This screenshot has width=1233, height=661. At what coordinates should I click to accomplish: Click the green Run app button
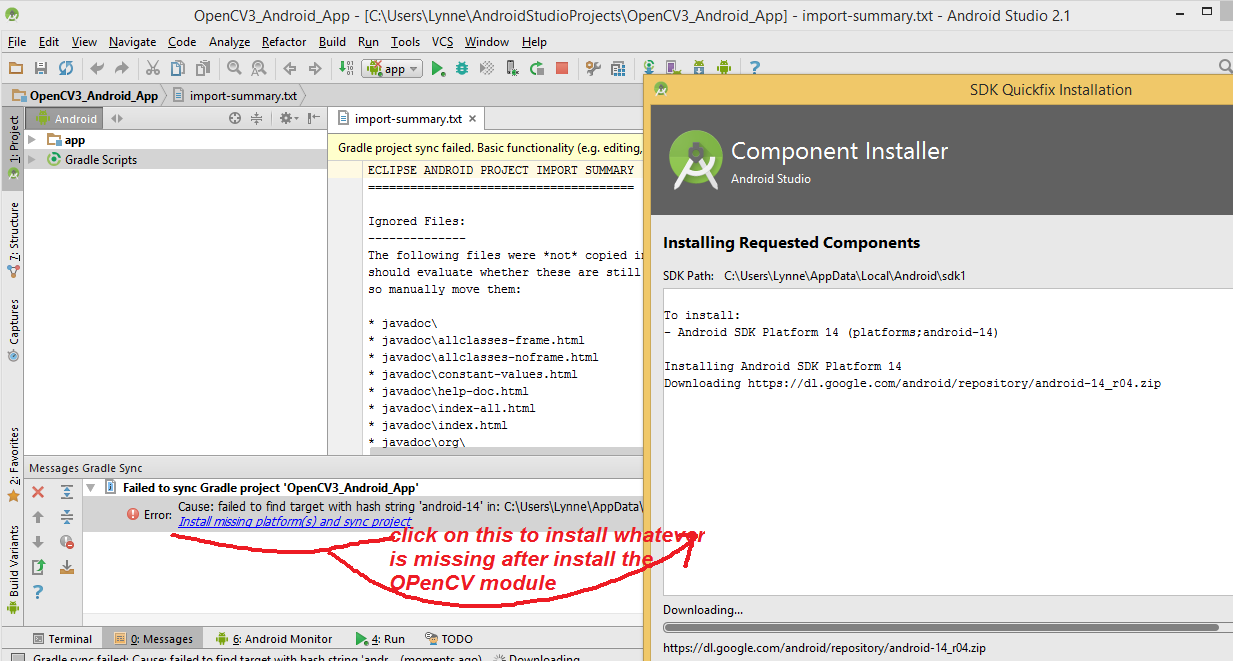437,69
